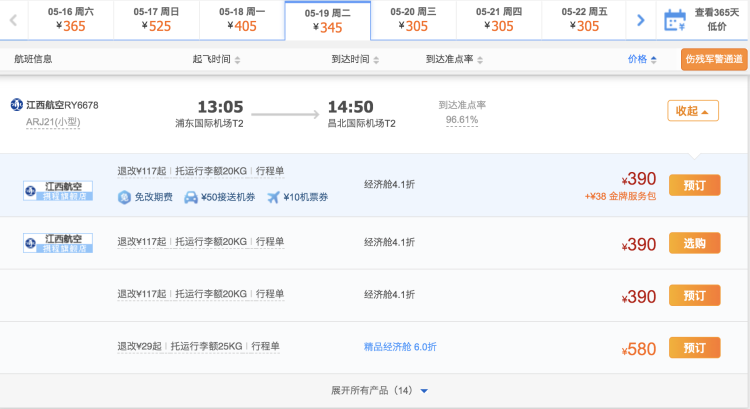Click the airplane icon for ¥10机票券
The width and height of the screenshot is (750, 409).
[274, 197]
